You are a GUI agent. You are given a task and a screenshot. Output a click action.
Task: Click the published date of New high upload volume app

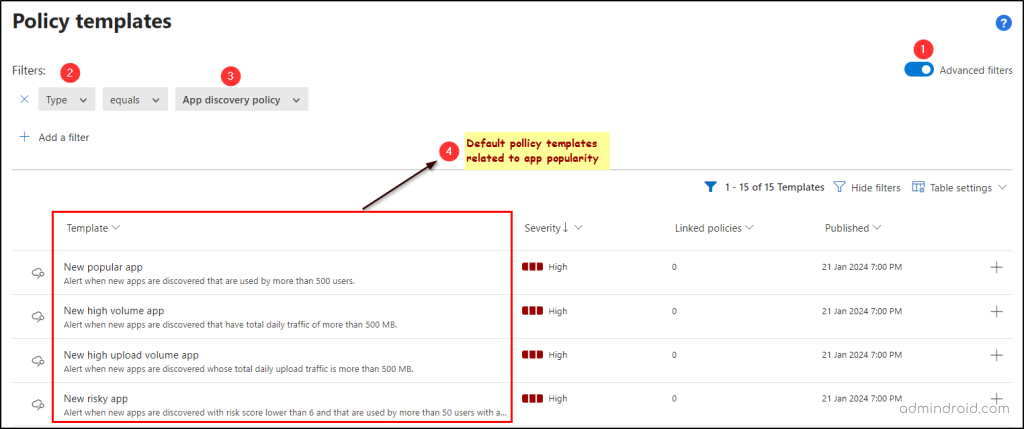861,355
